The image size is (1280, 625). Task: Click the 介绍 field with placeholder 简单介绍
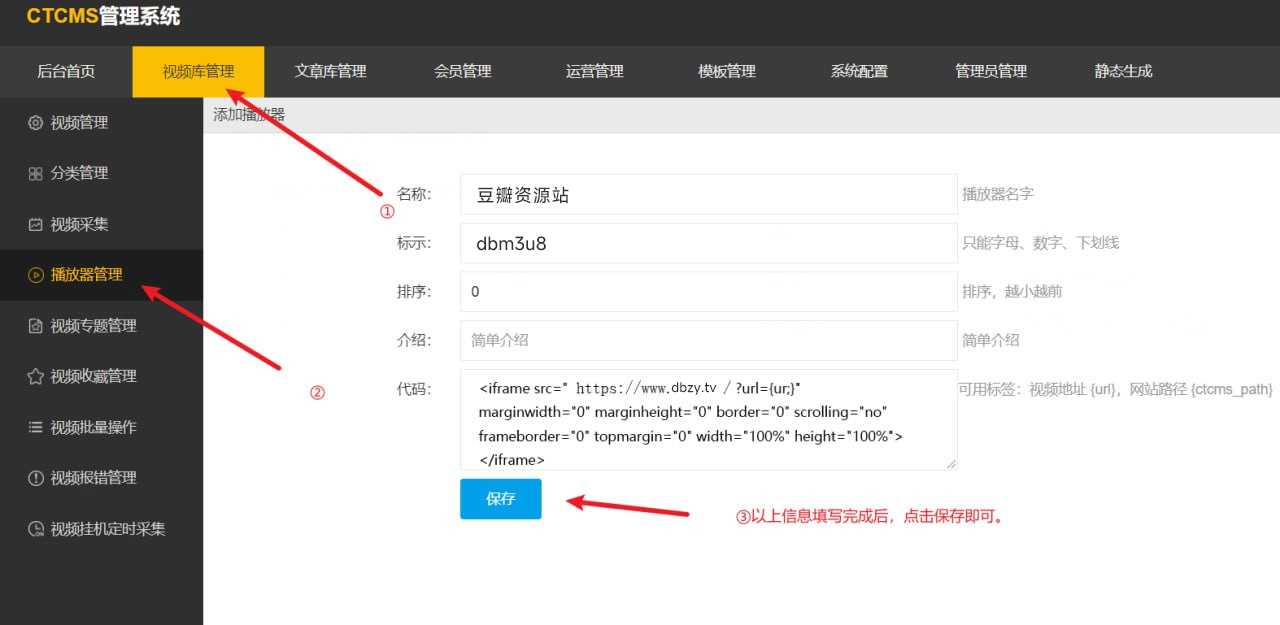[708, 340]
